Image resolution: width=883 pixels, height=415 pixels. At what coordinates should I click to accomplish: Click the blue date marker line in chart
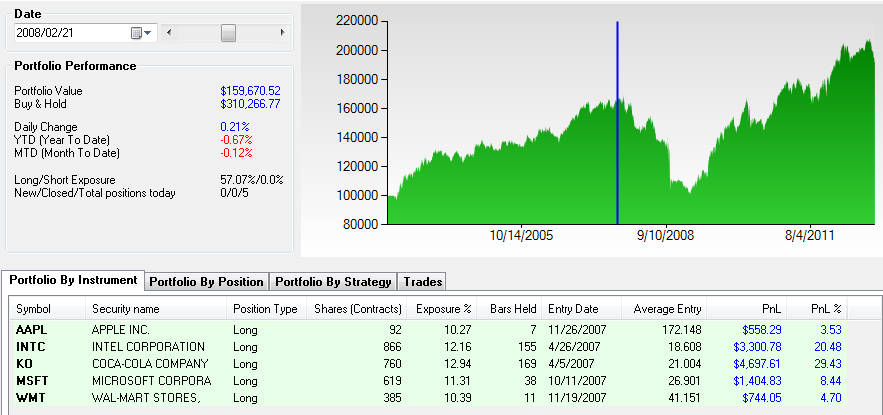[617, 120]
